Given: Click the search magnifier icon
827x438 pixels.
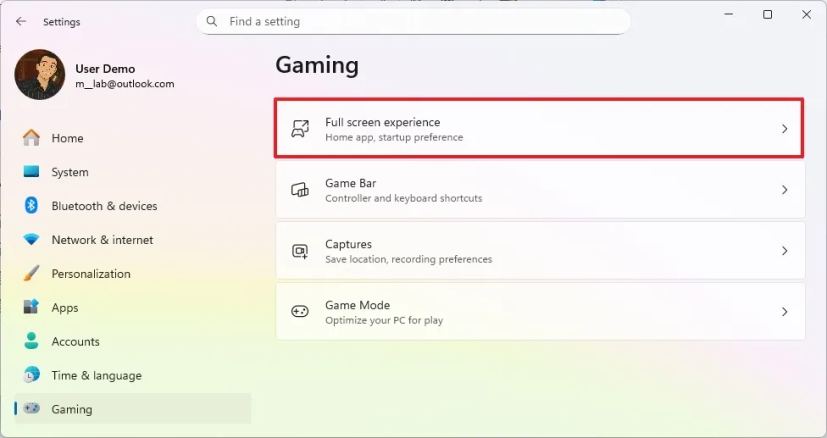Looking at the screenshot, I should [x=211, y=21].
